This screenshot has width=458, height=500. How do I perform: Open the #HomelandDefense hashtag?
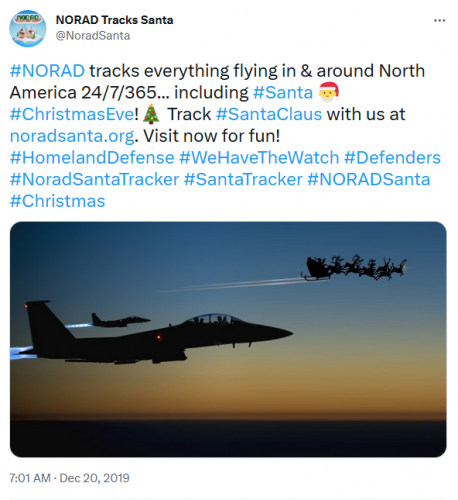pyautogui.click(x=92, y=157)
